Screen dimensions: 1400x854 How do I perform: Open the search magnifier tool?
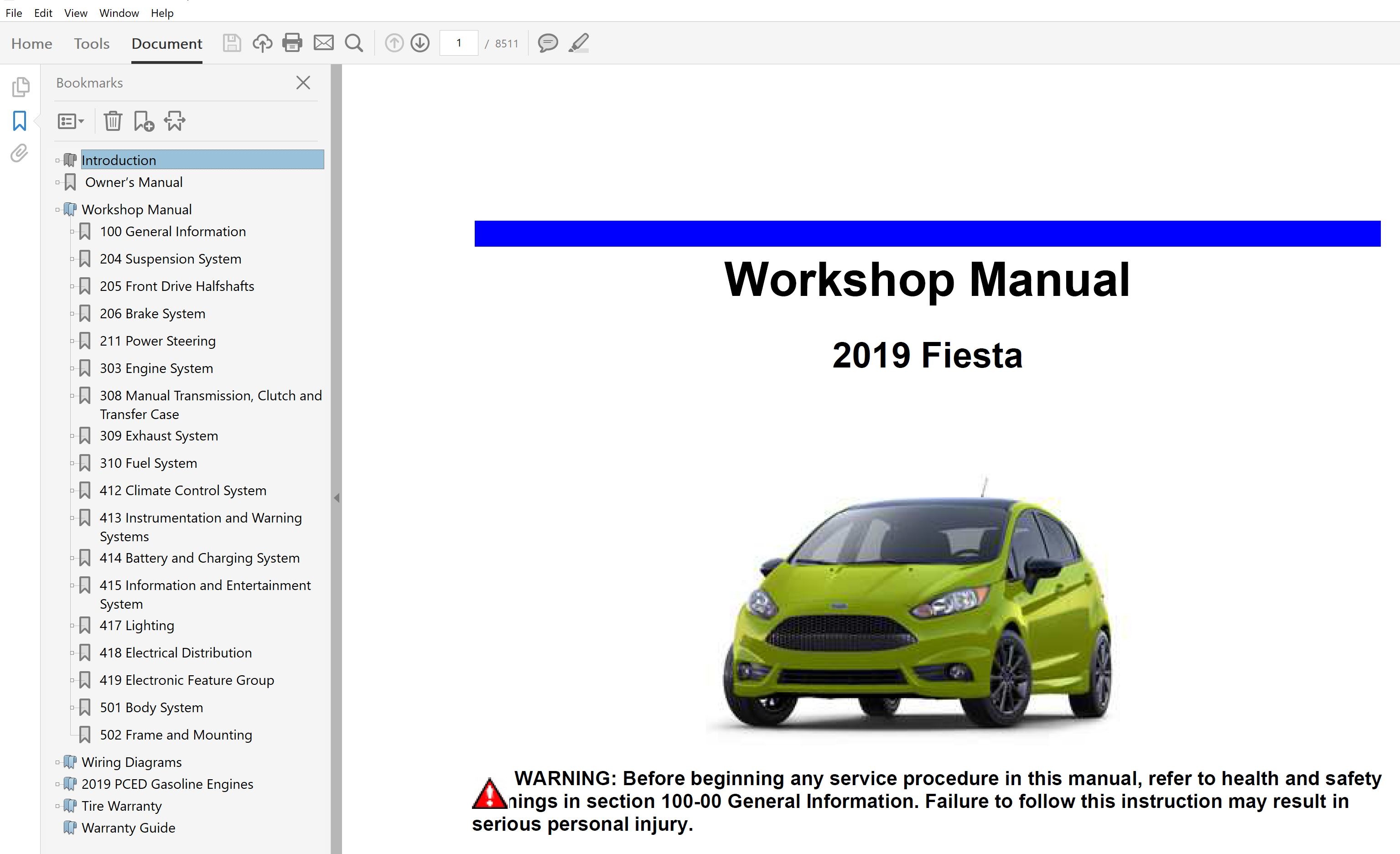click(354, 43)
